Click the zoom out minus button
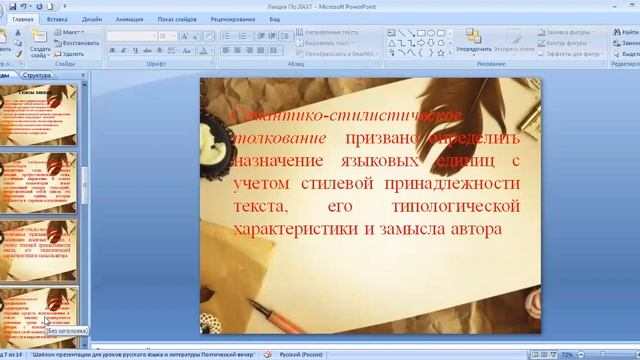 point(581,355)
